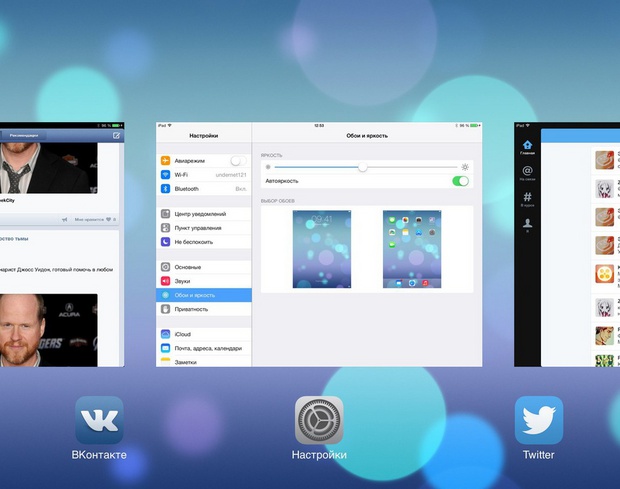Open Звуки settings row
This screenshot has height=489, width=620.
[x=204, y=281]
